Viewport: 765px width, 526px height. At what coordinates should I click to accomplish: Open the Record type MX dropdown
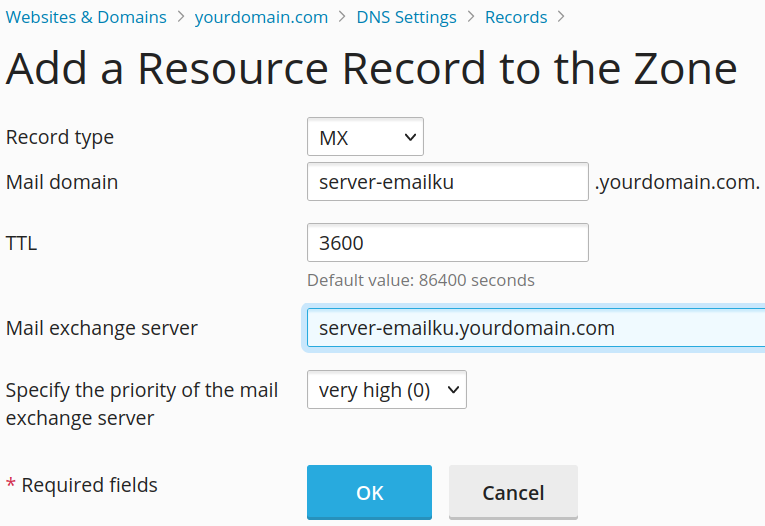[x=365, y=138]
